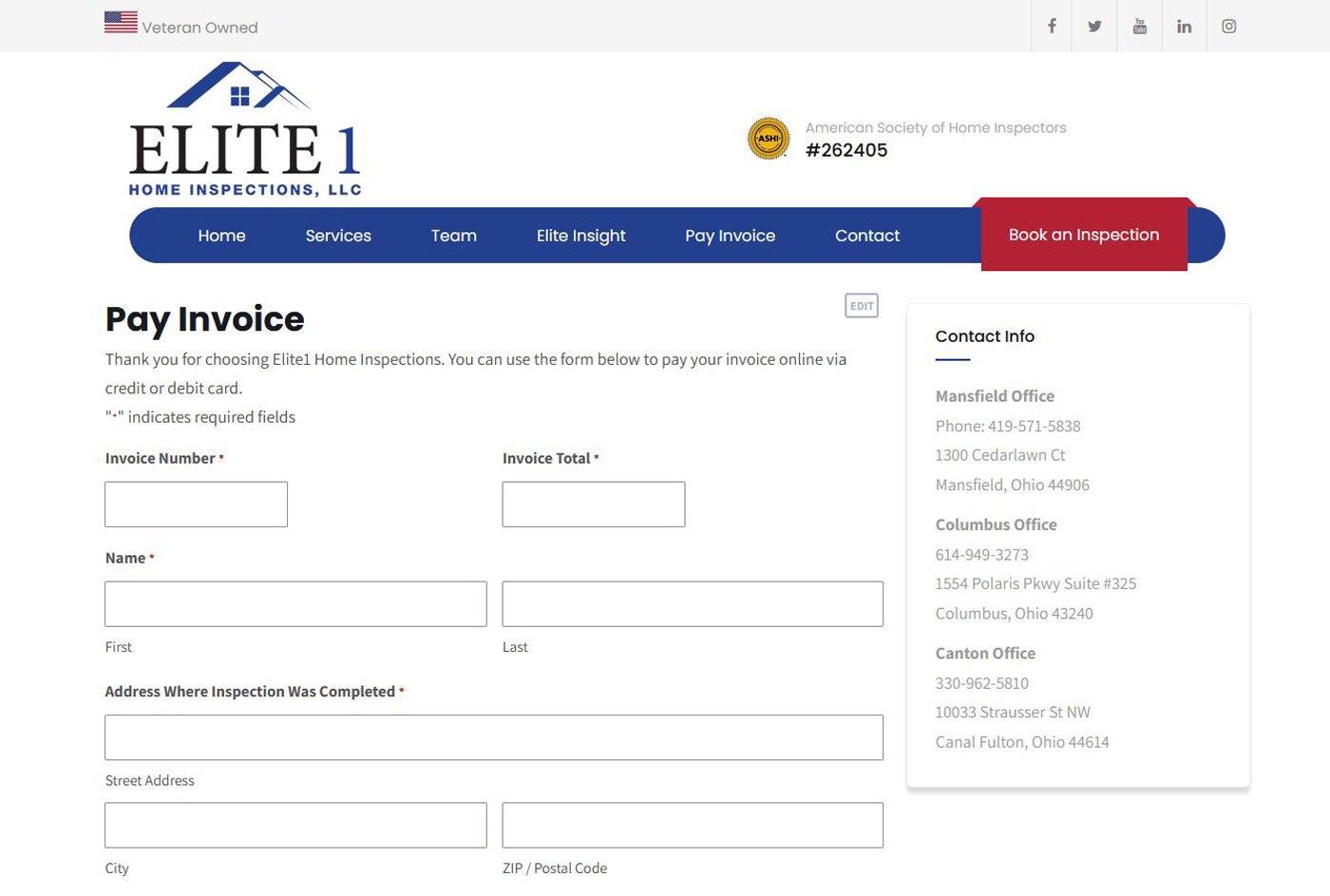Click the Mansfield Office heading

995,396
